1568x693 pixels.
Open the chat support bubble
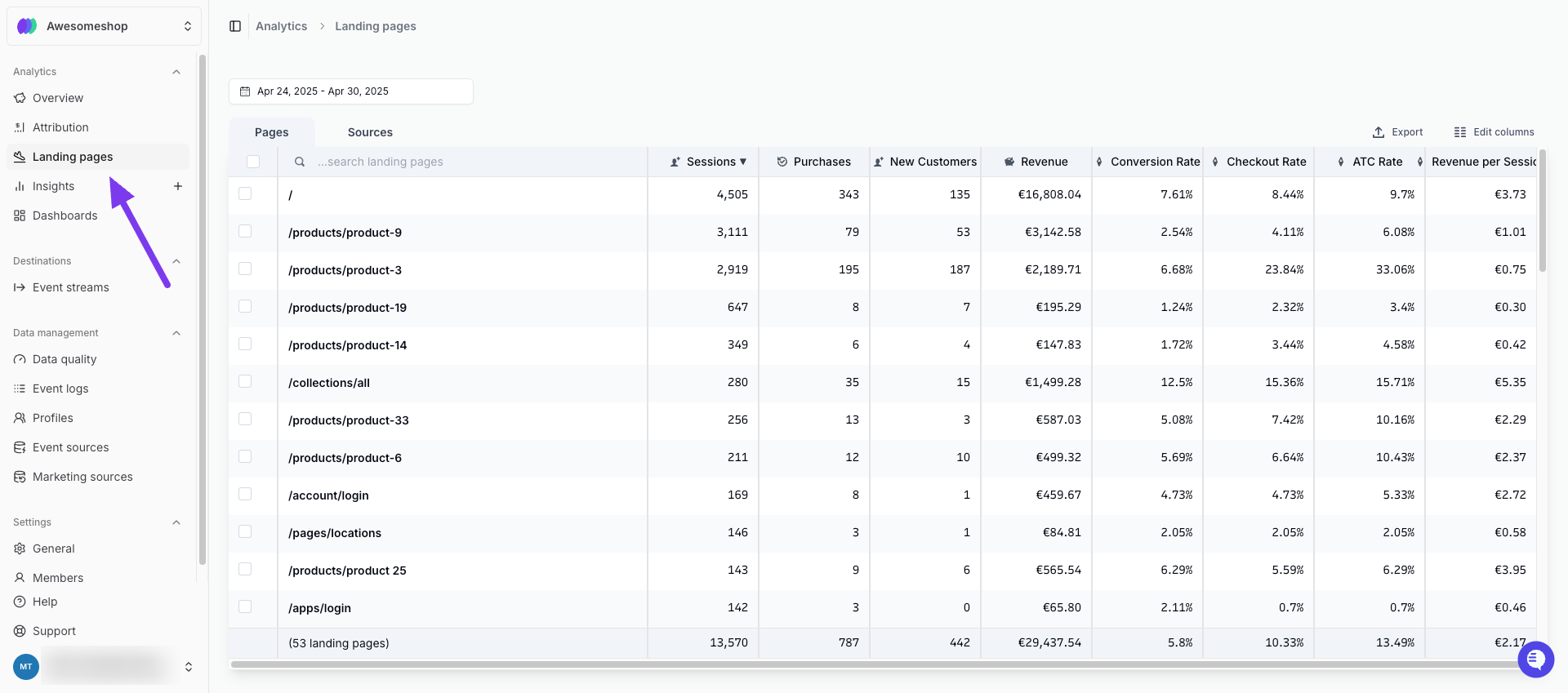pos(1536,659)
